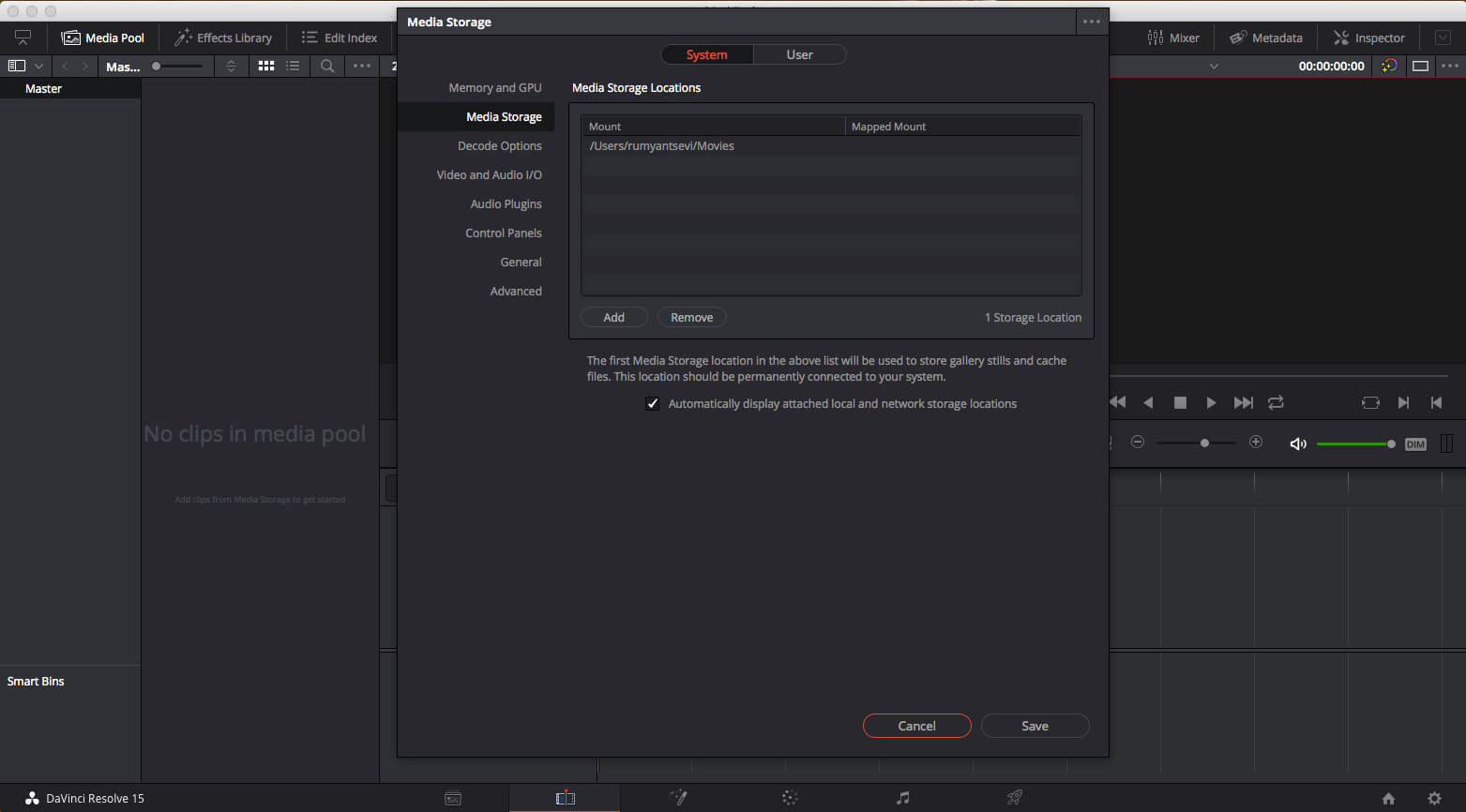Select Media Storage in sidebar

tap(504, 116)
